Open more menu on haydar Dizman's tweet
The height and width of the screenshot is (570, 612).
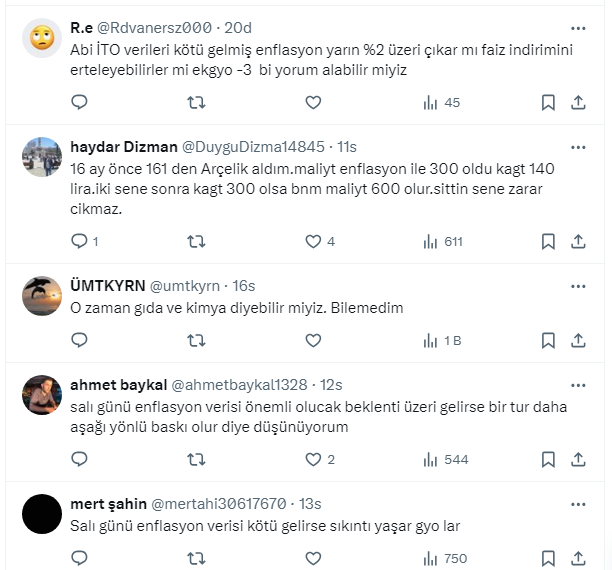click(578, 146)
